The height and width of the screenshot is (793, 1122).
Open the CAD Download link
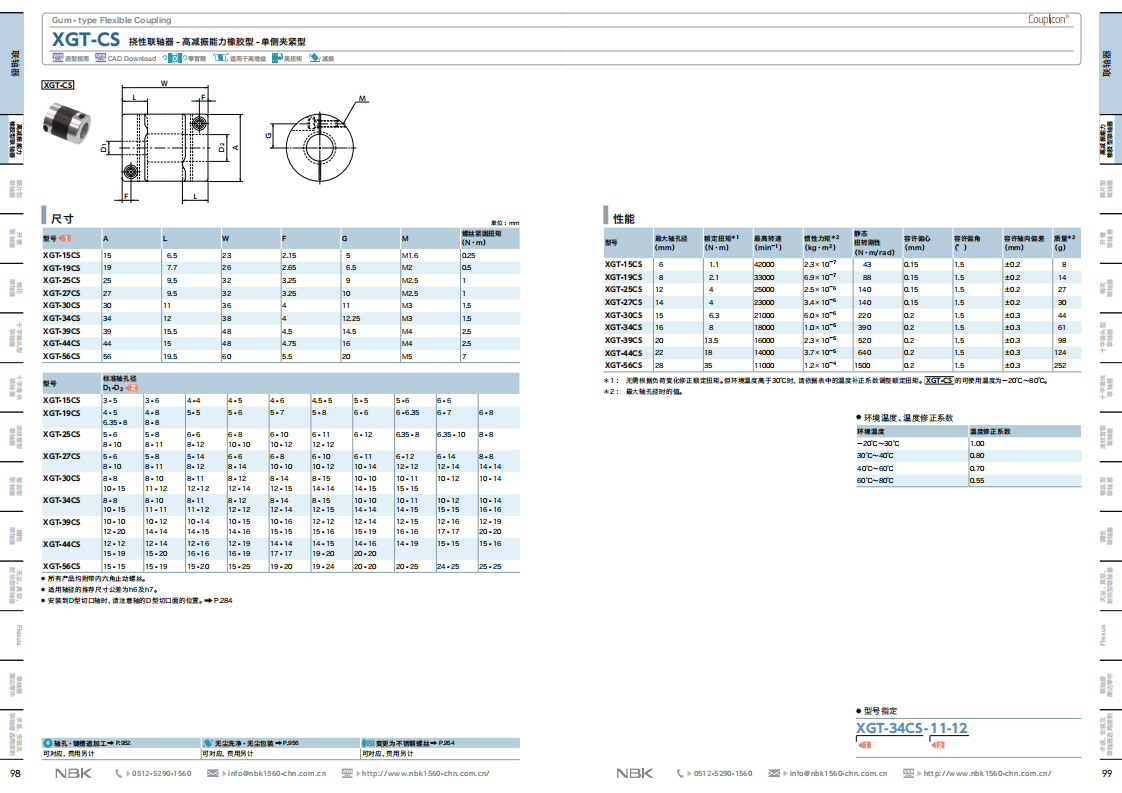(132, 59)
